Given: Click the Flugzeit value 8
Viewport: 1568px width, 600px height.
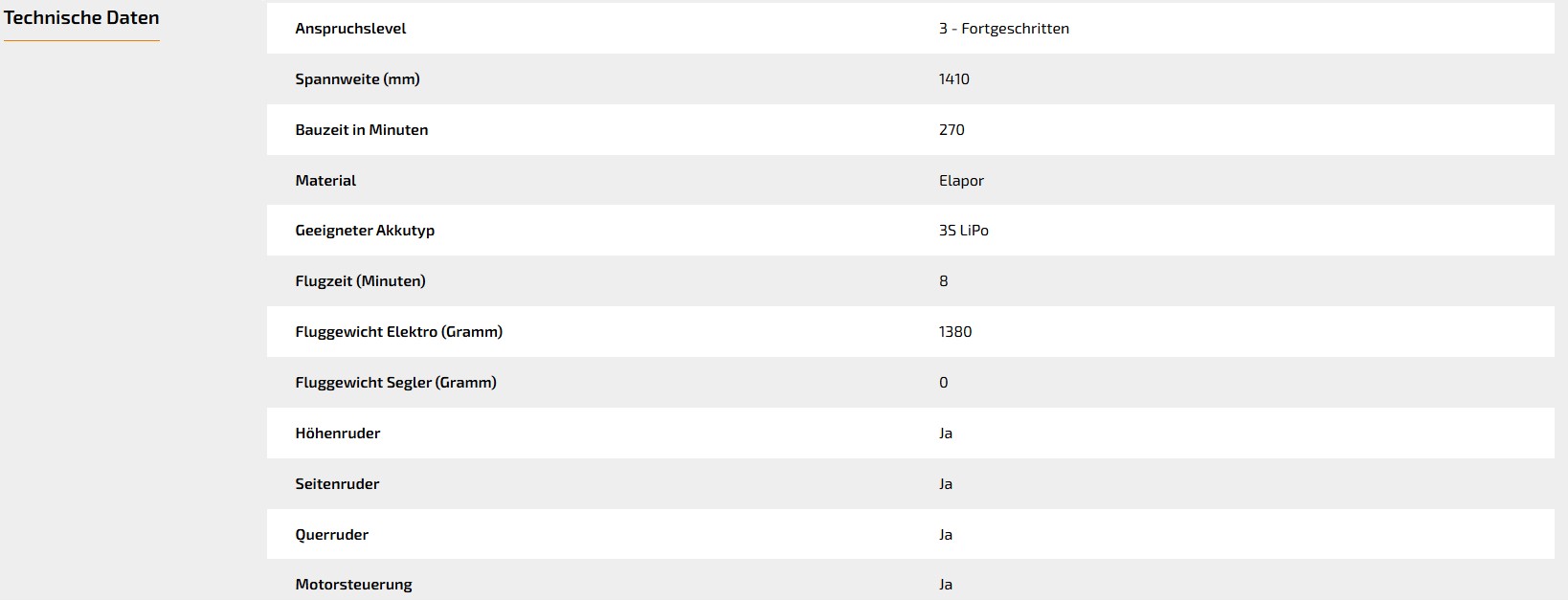Looking at the screenshot, I should pos(943,281).
